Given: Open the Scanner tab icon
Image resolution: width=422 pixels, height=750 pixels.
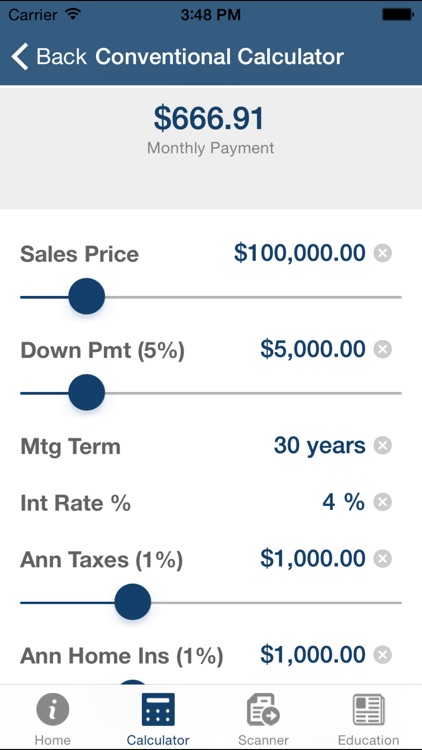Looking at the screenshot, I should 263,710.
